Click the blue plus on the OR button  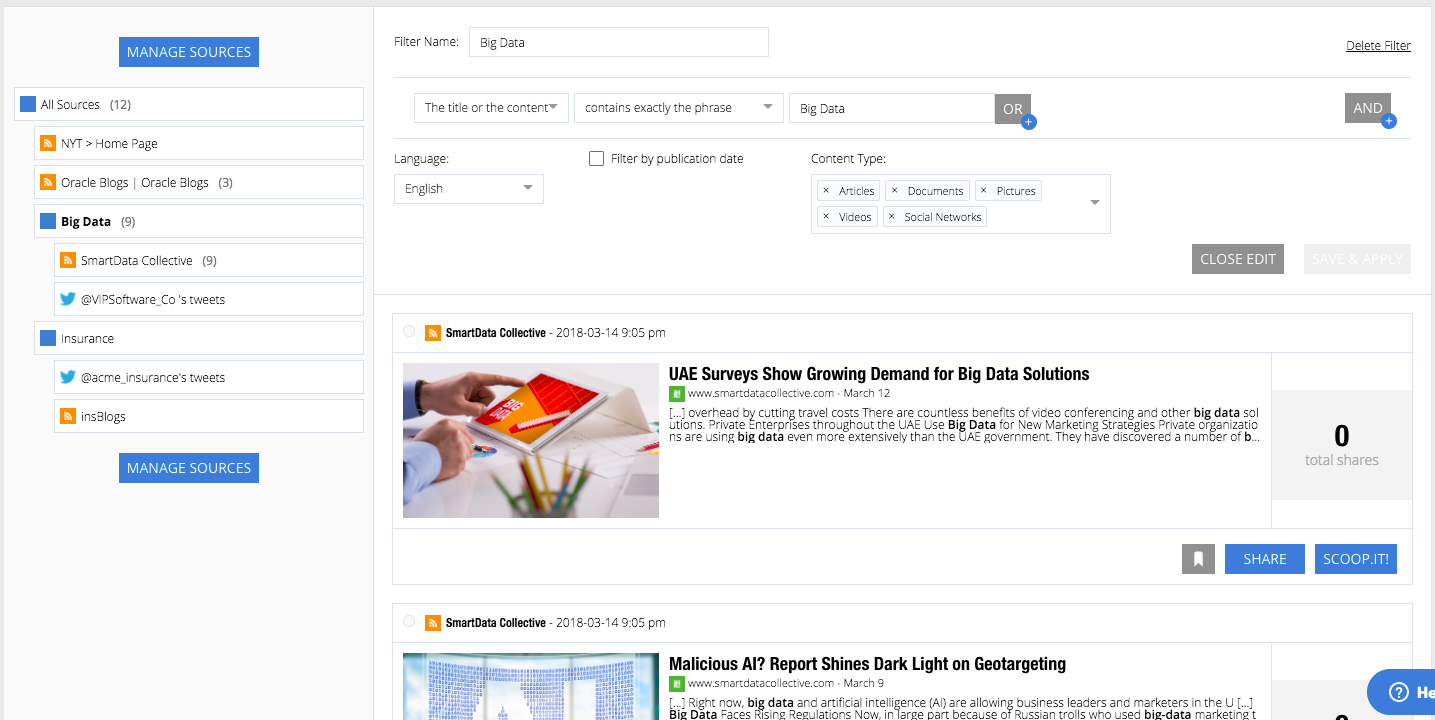click(1029, 122)
